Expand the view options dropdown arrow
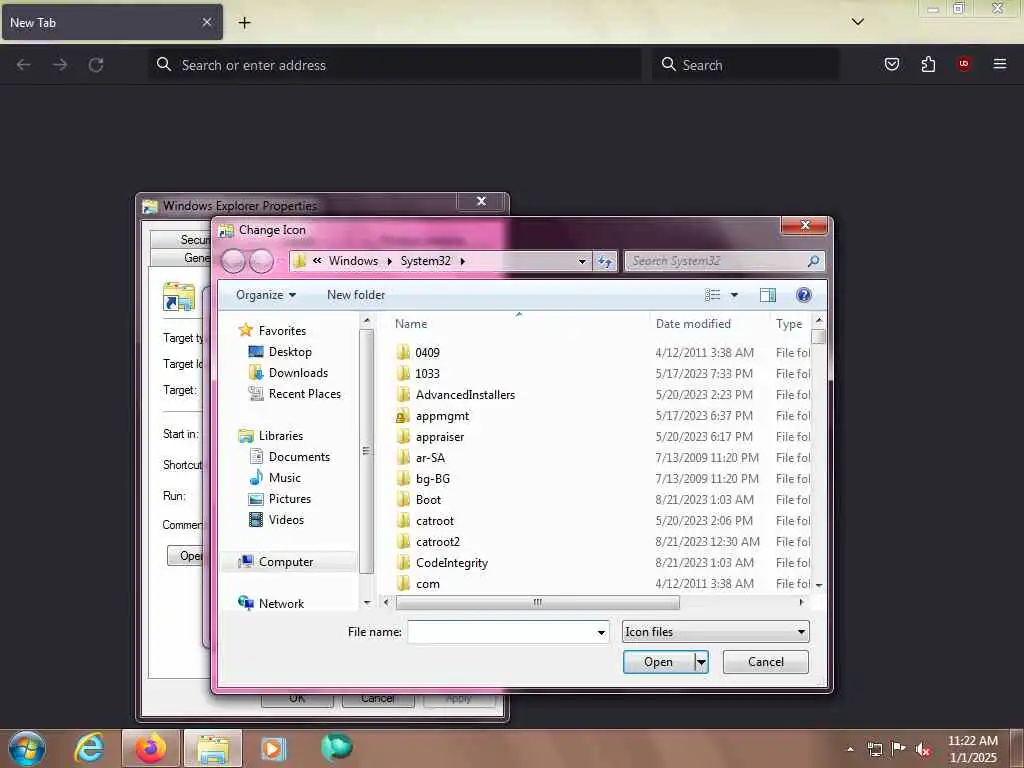 pyautogui.click(x=734, y=295)
